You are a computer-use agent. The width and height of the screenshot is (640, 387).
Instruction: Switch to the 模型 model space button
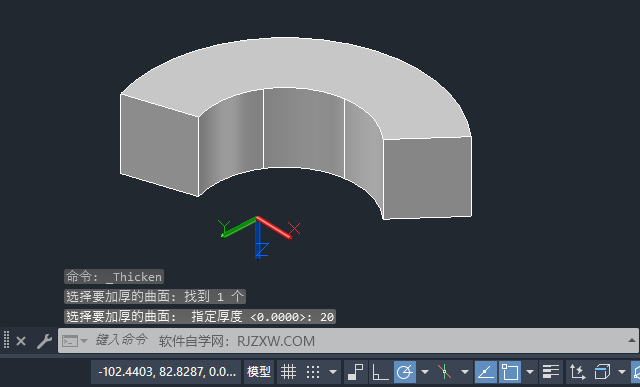[x=259, y=372]
